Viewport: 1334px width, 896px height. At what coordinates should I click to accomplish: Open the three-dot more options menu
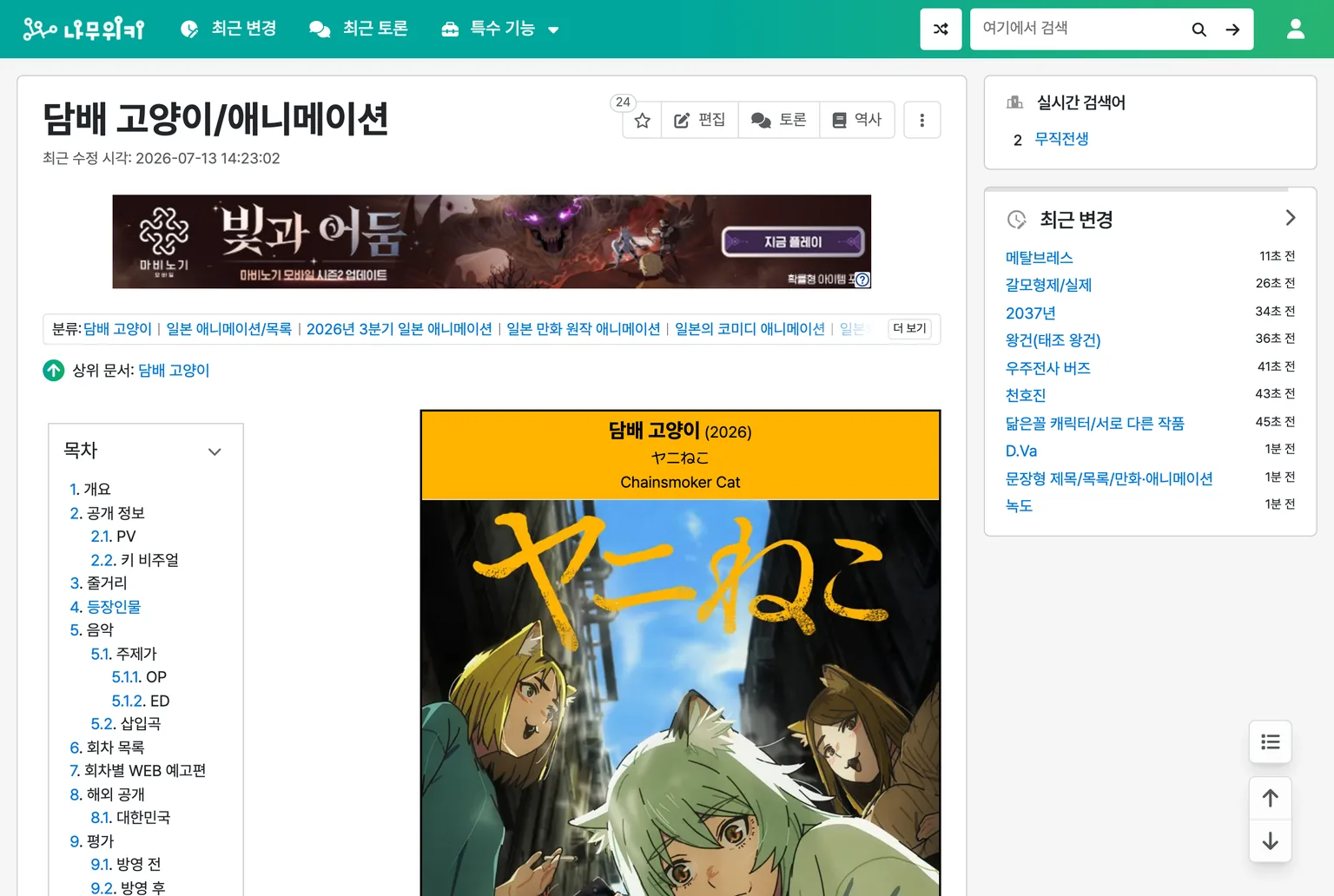pyautogui.click(x=922, y=120)
